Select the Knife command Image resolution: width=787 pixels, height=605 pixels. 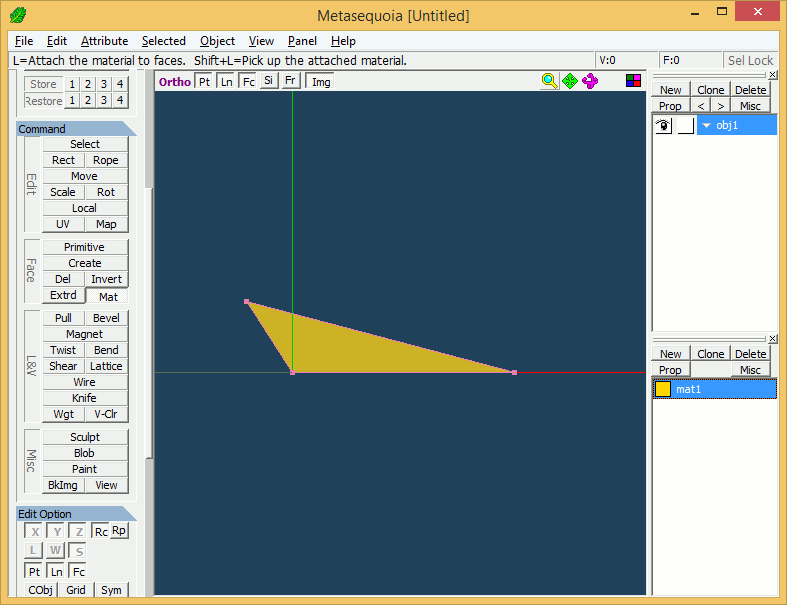coord(84,398)
